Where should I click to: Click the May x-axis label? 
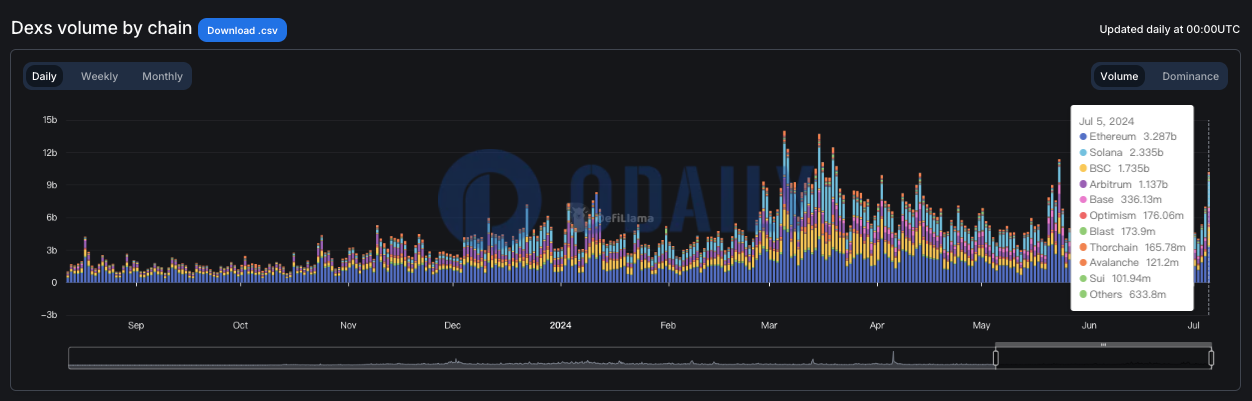click(x=982, y=326)
